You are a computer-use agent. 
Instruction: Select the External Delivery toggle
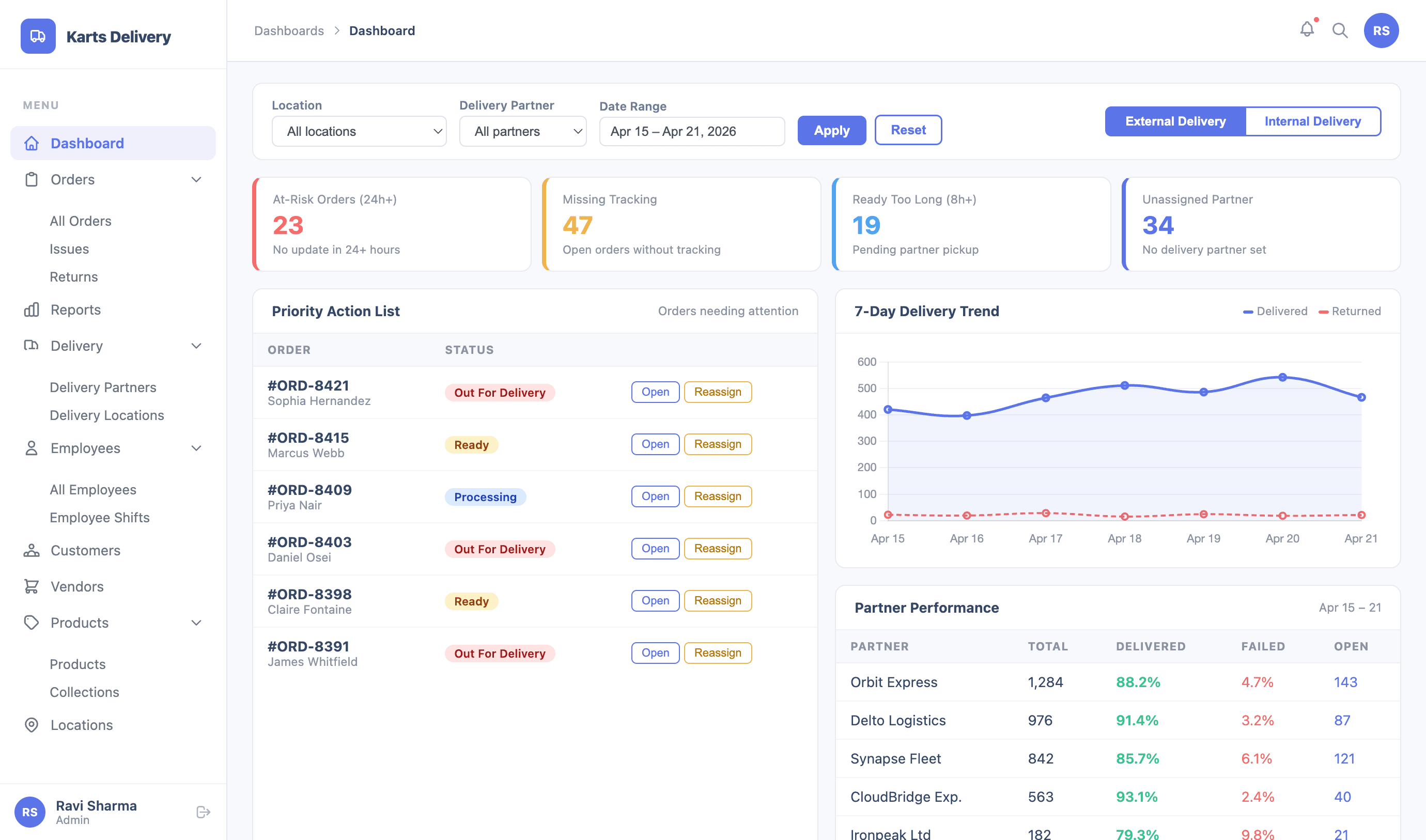(x=1175, y=121)
